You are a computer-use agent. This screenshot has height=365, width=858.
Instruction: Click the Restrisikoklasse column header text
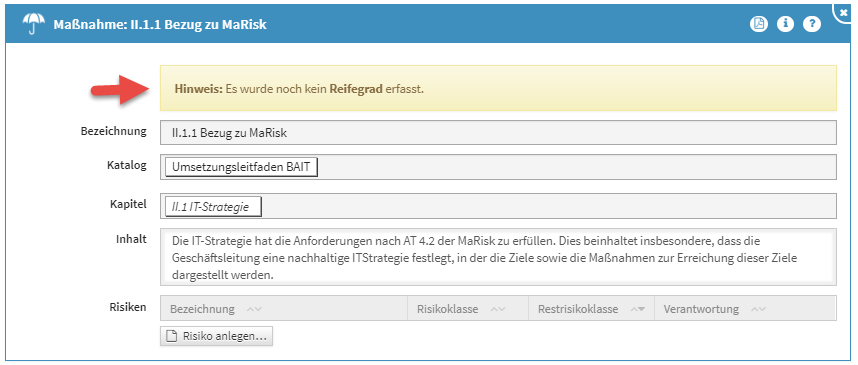point(578,309)
